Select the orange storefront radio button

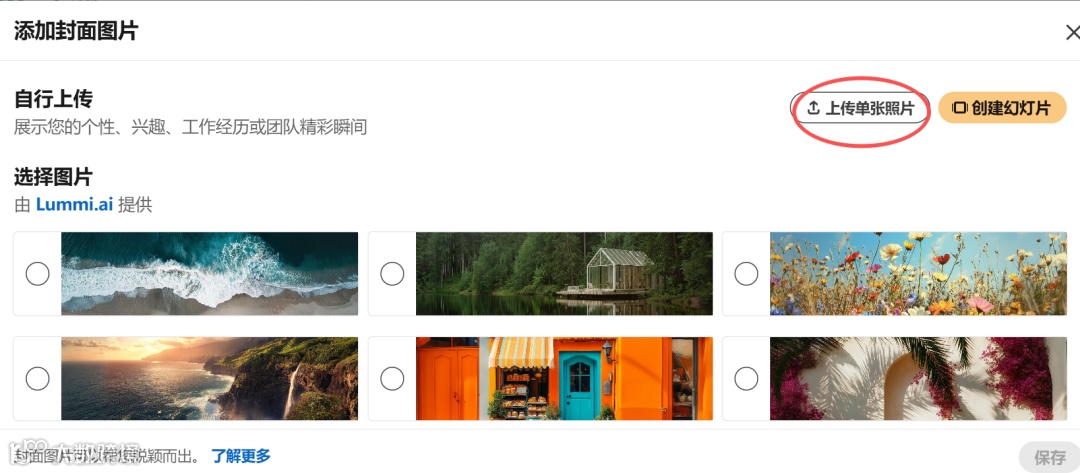[x=392, y=378]
